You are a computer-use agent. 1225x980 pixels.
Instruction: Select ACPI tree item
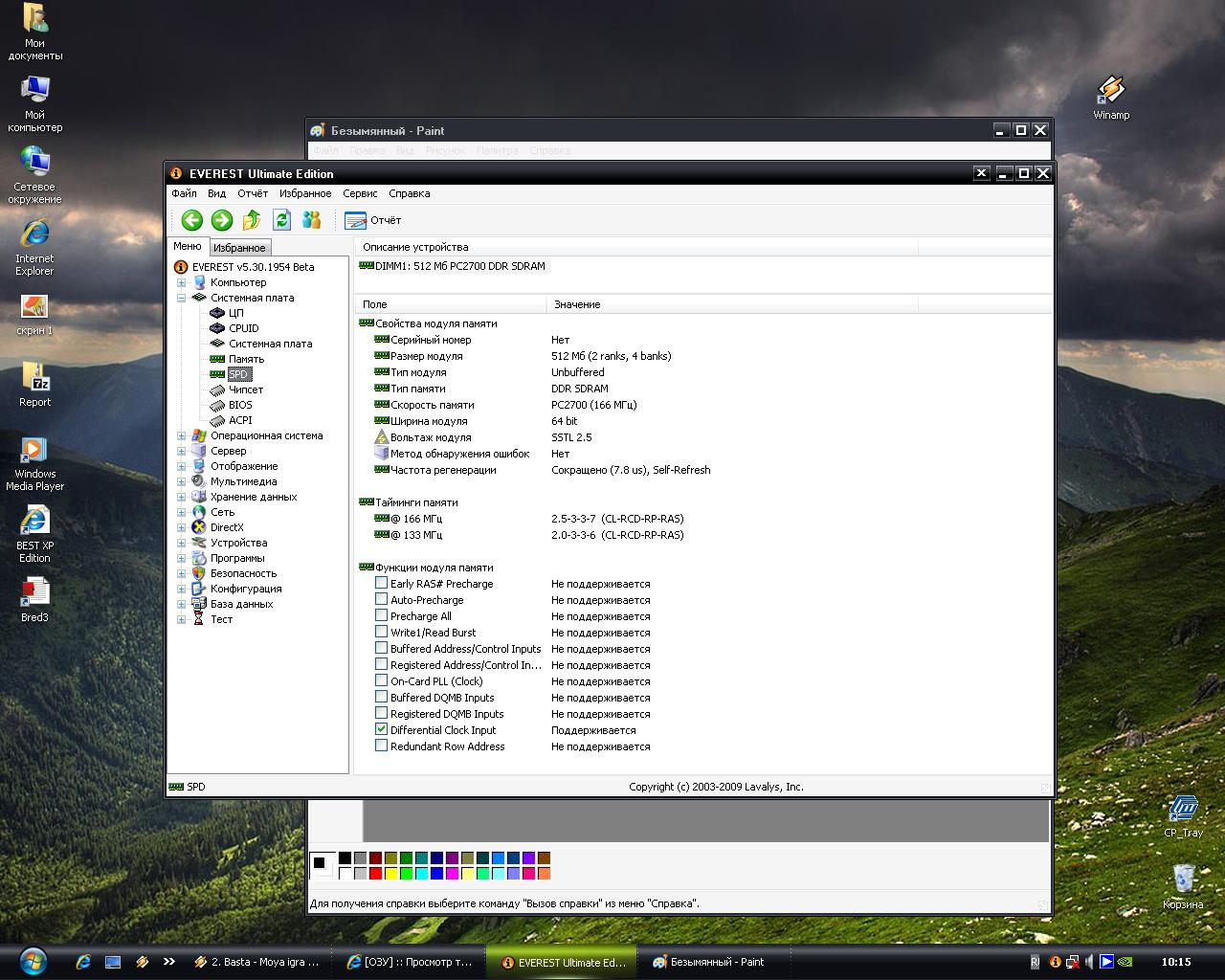pyautogui.click(x=240, y=420)
